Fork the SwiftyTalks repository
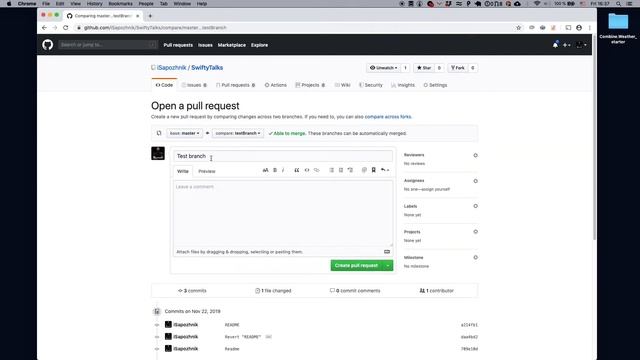 click(x=458, y=68)
